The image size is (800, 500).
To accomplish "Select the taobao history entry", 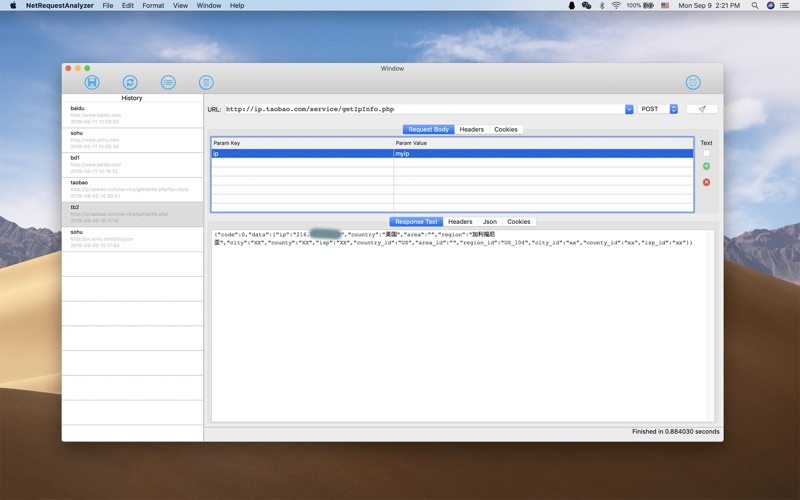I will pyautogui.click(x=132, y=189).
